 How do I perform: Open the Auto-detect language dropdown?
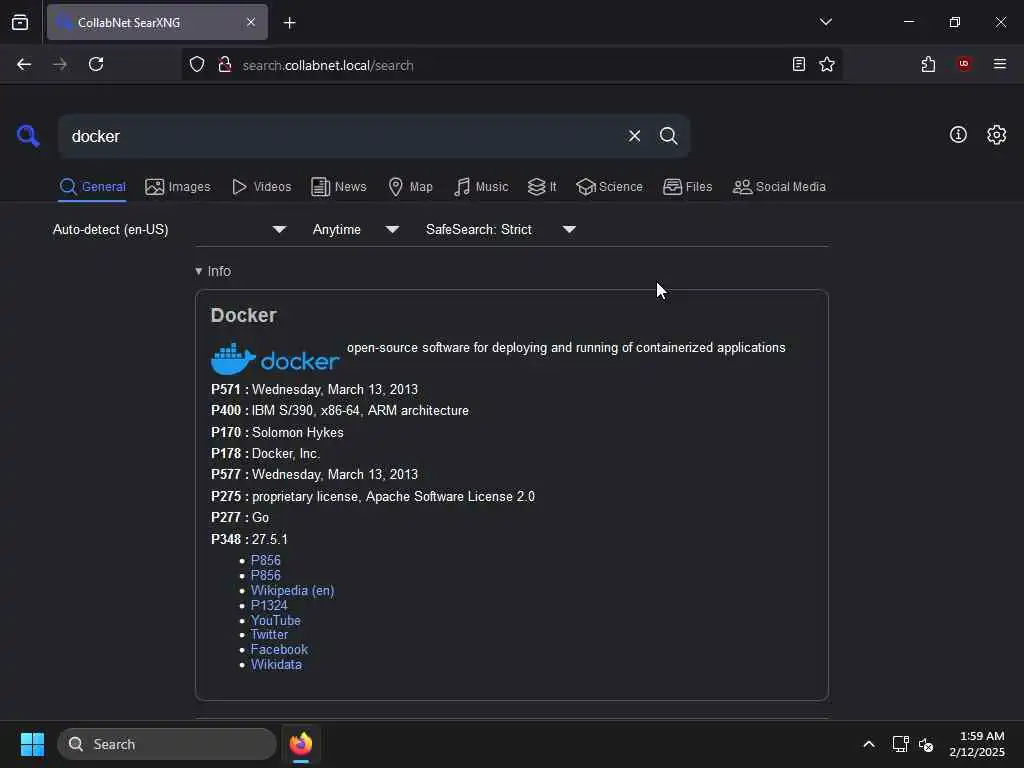click(x=169, y=229)
